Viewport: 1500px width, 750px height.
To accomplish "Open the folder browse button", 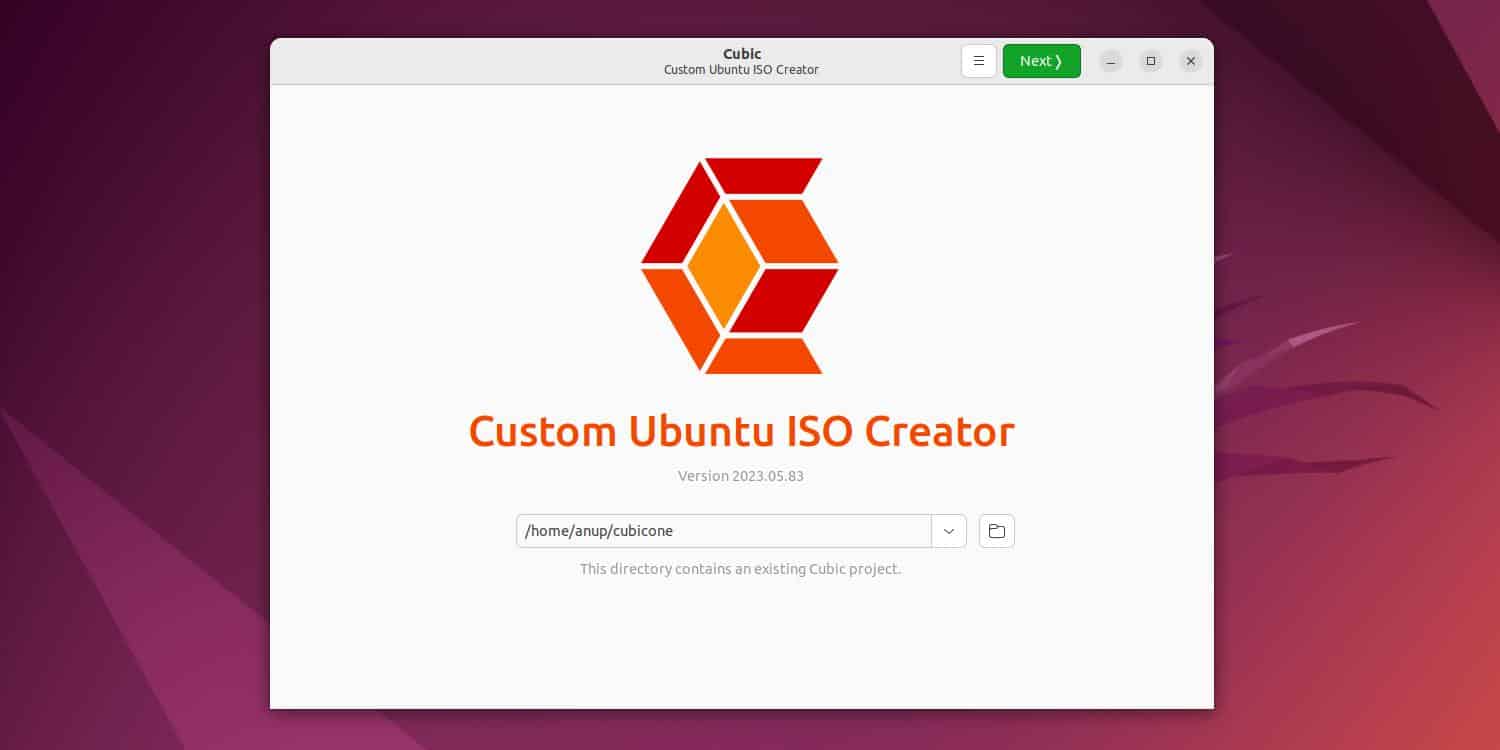I will pos(997,531).
